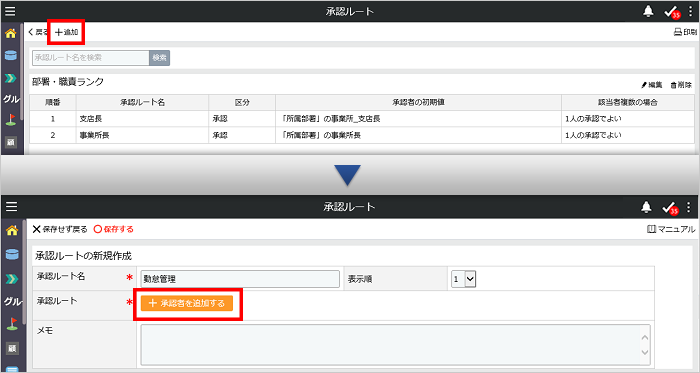Click 編集 edit for 部署・職責ランク
700x373 pixels.
coord(652,85)
